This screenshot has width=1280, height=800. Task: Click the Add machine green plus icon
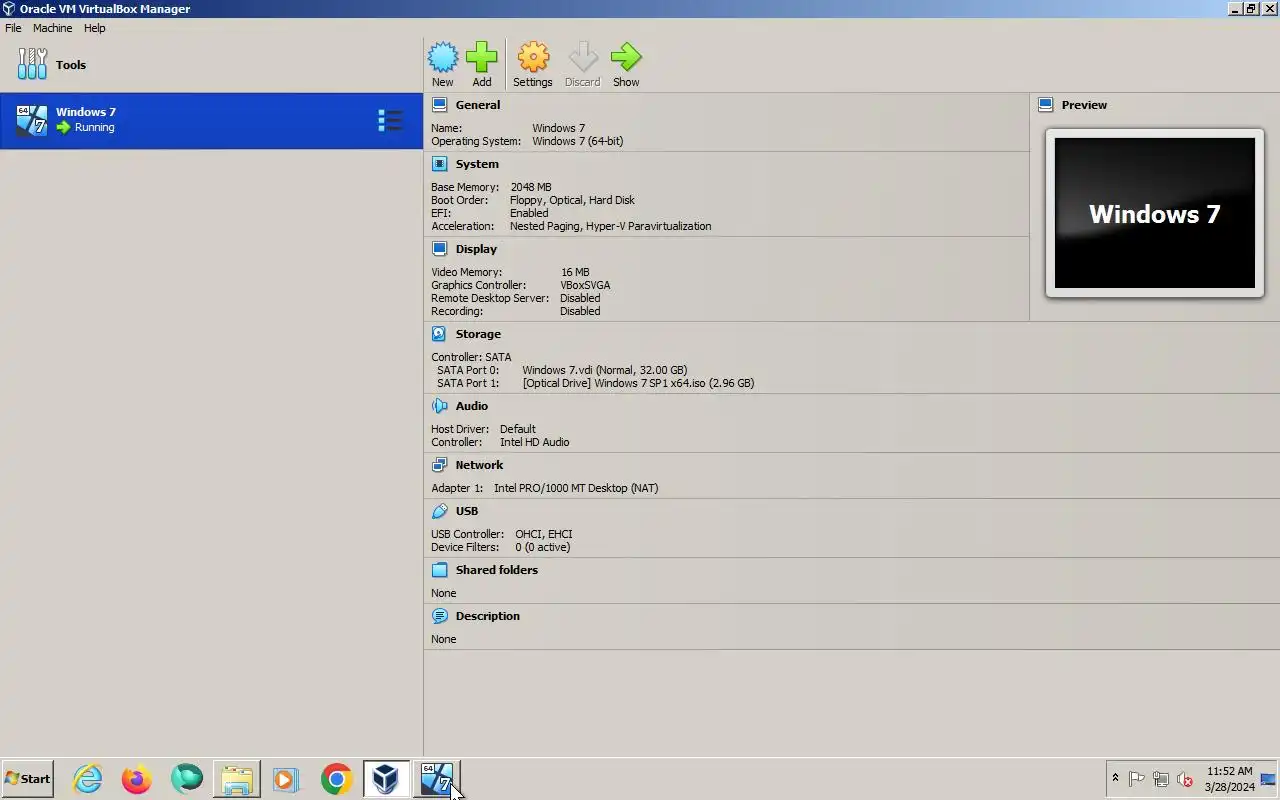[x=482, y=57]
